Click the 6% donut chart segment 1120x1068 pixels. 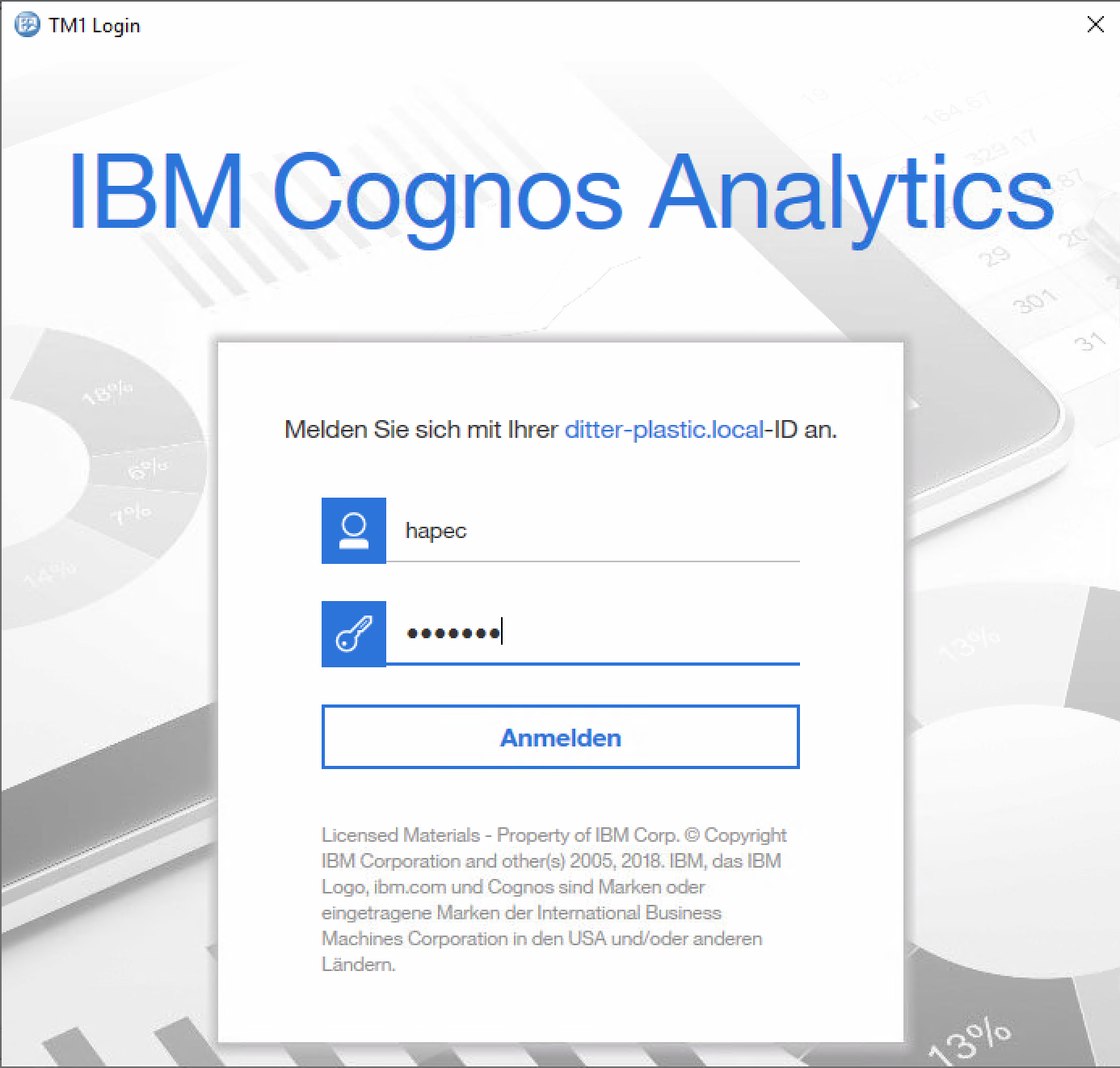pyautogui.click(x=148, y=469)
